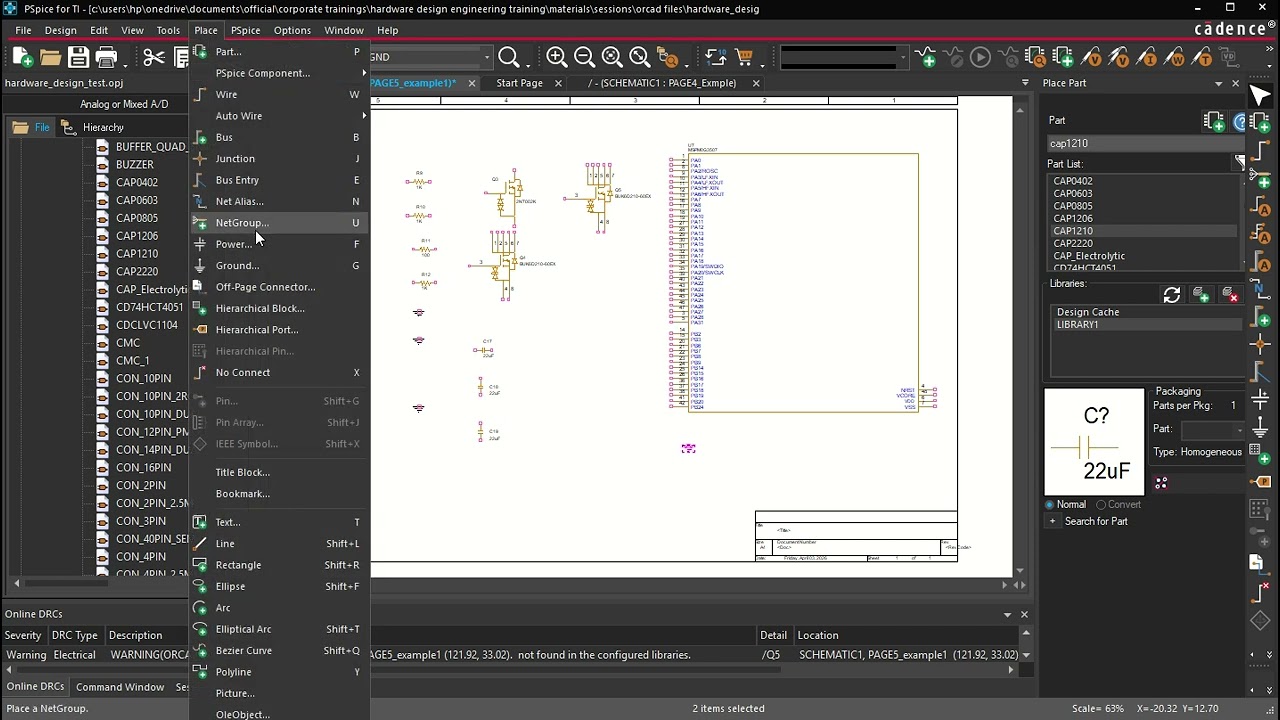
Task: Click the Severity column header
Action: pos(23,635)
